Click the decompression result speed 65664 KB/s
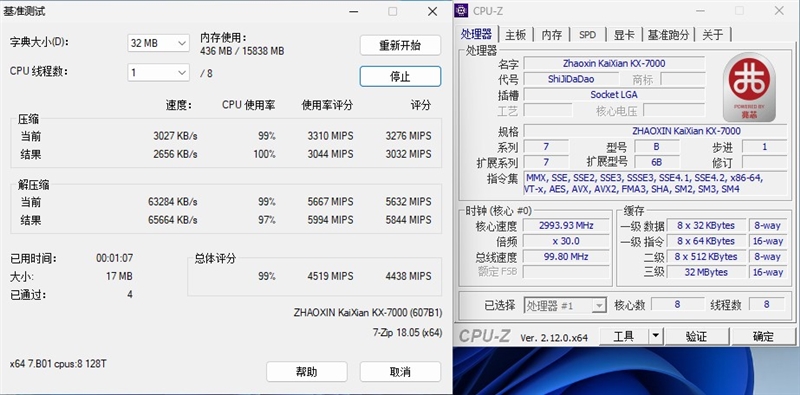The width and height of the screenshot is (800, 395). tap(172, 220)
